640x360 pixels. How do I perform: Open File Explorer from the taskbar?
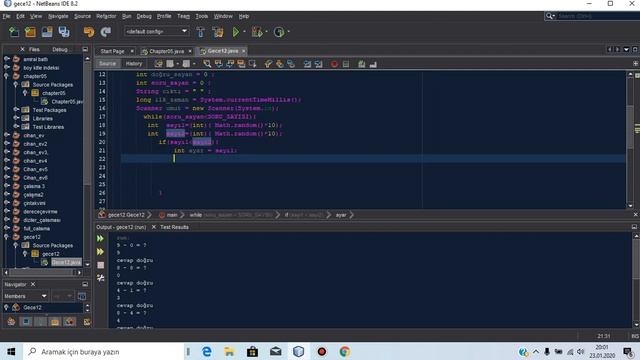coord(229,351)
